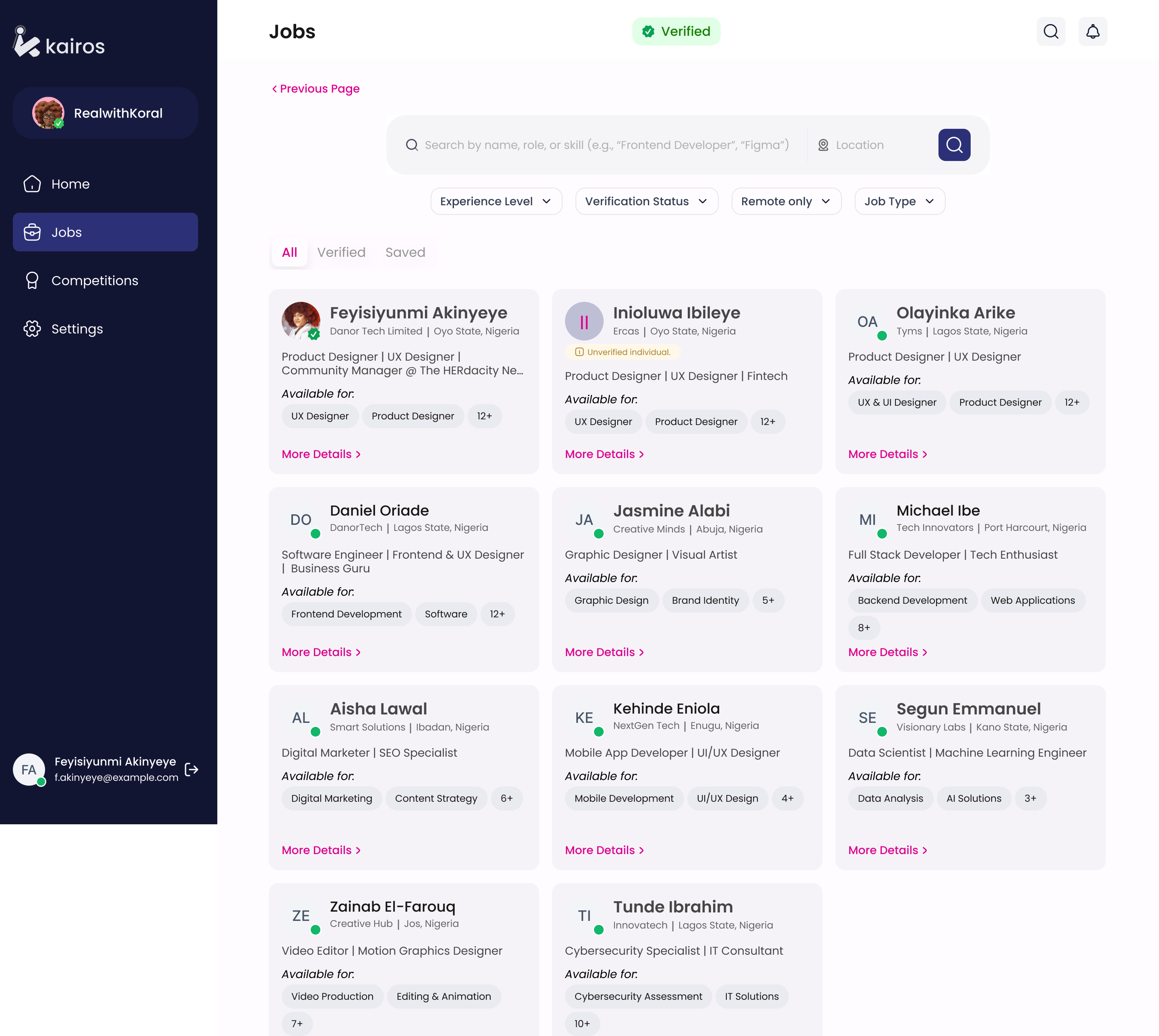Click the Home icon in the sidebar

point(33,184)
